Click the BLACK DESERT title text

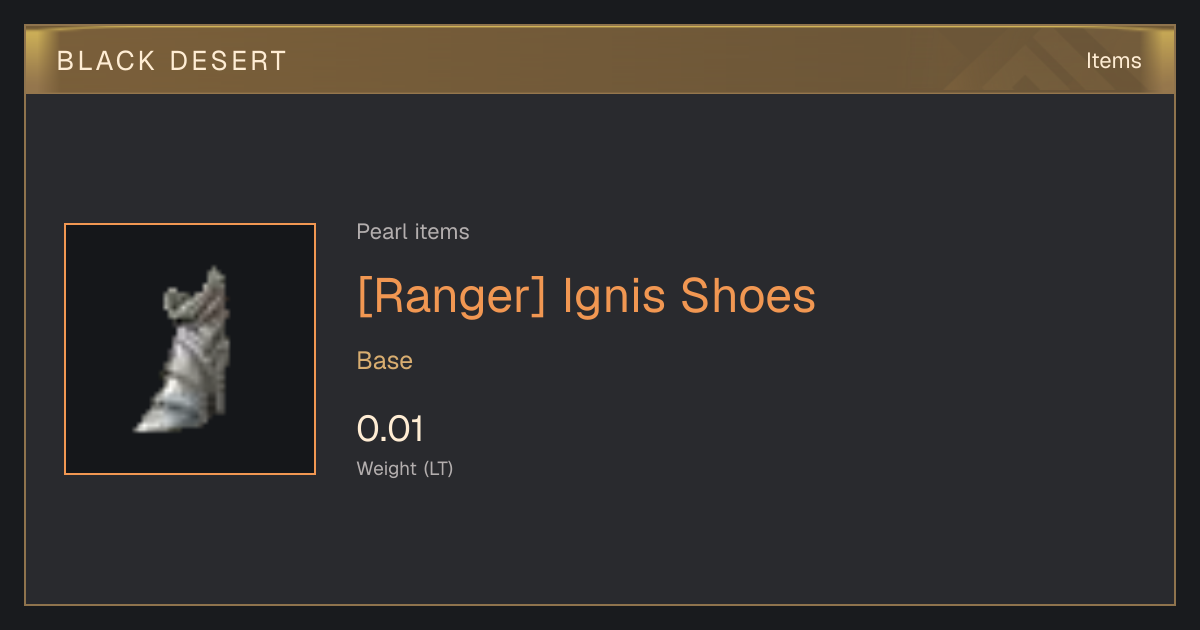tap(172, 61)
